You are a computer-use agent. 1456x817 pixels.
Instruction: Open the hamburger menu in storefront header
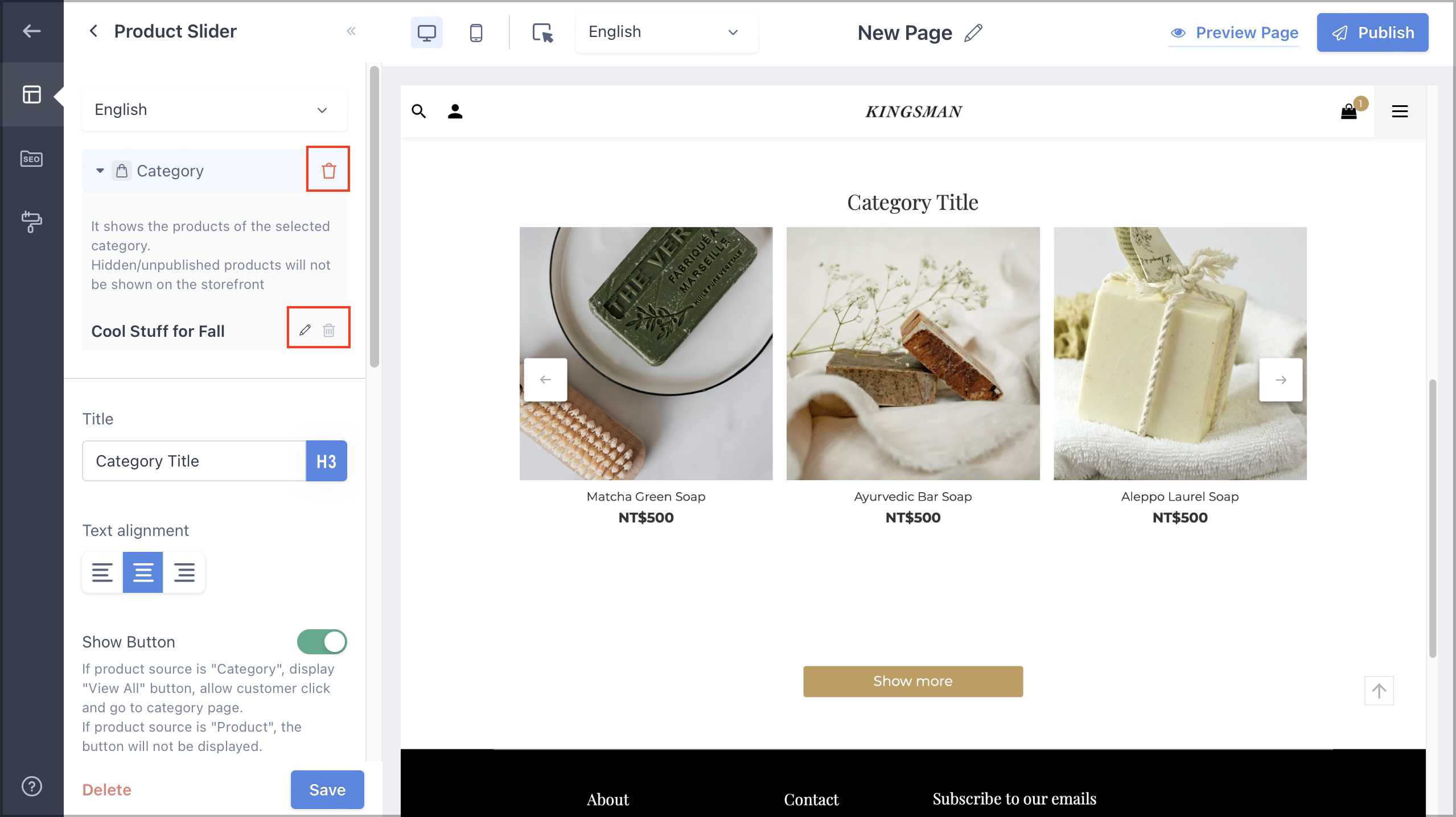pos(1400,111)
